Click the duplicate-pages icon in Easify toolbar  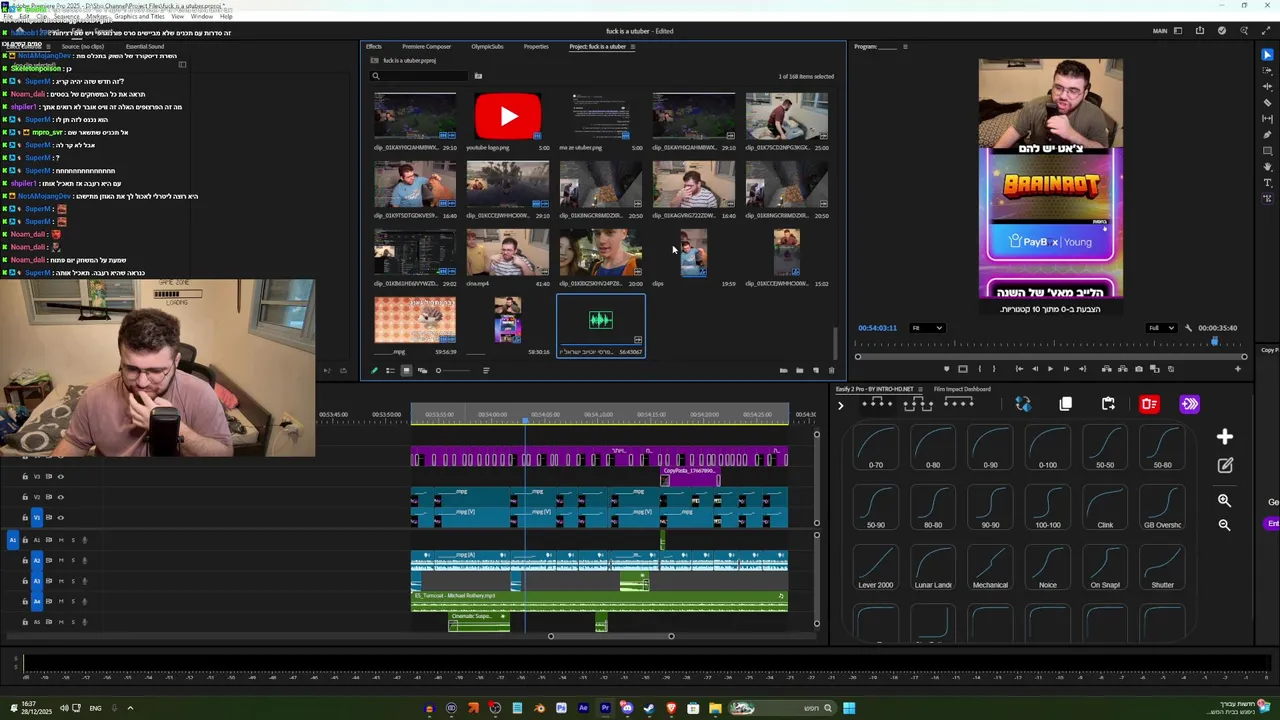(x=1065, y=404)
